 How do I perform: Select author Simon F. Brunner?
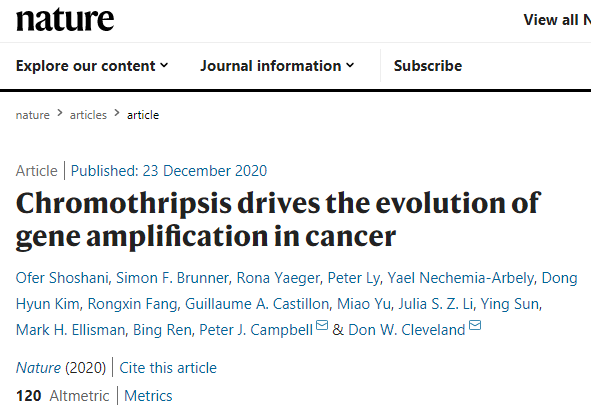172,278
